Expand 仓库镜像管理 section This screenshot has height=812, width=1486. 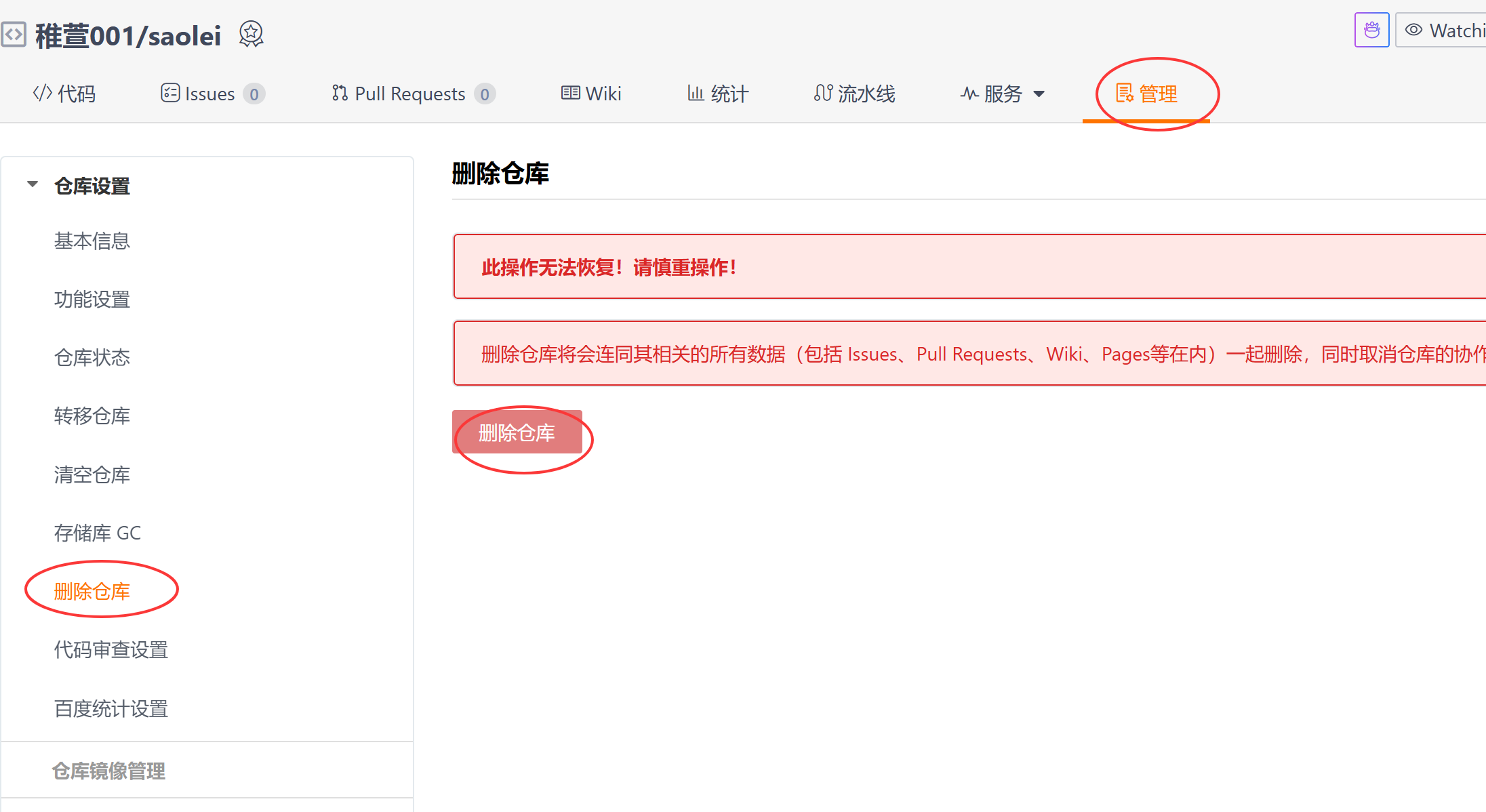coord(108,771)
